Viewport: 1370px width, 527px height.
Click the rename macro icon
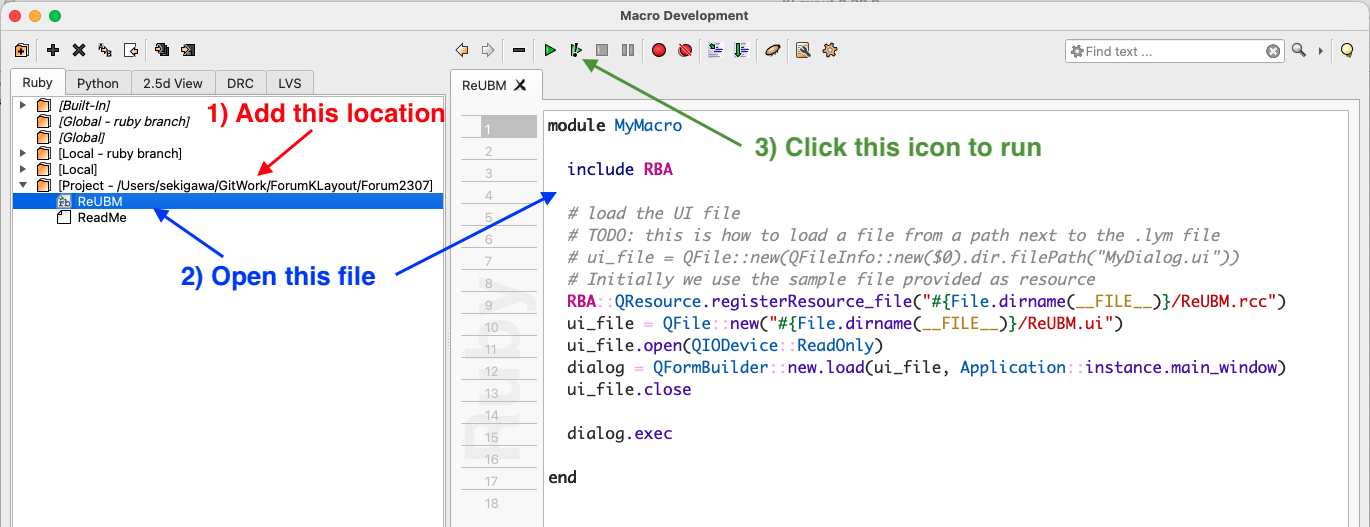pyautogui.click(x=105, y=50)
